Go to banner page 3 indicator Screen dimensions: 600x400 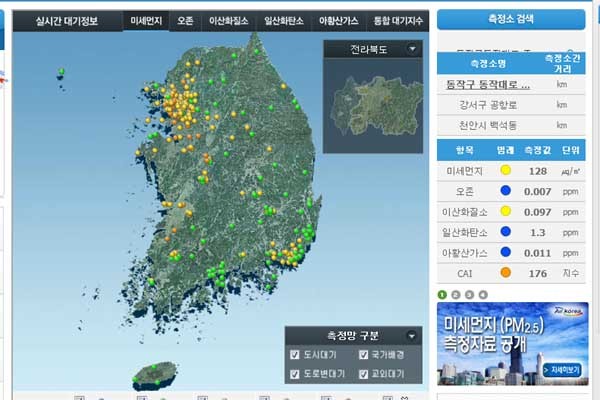(470, 295)
